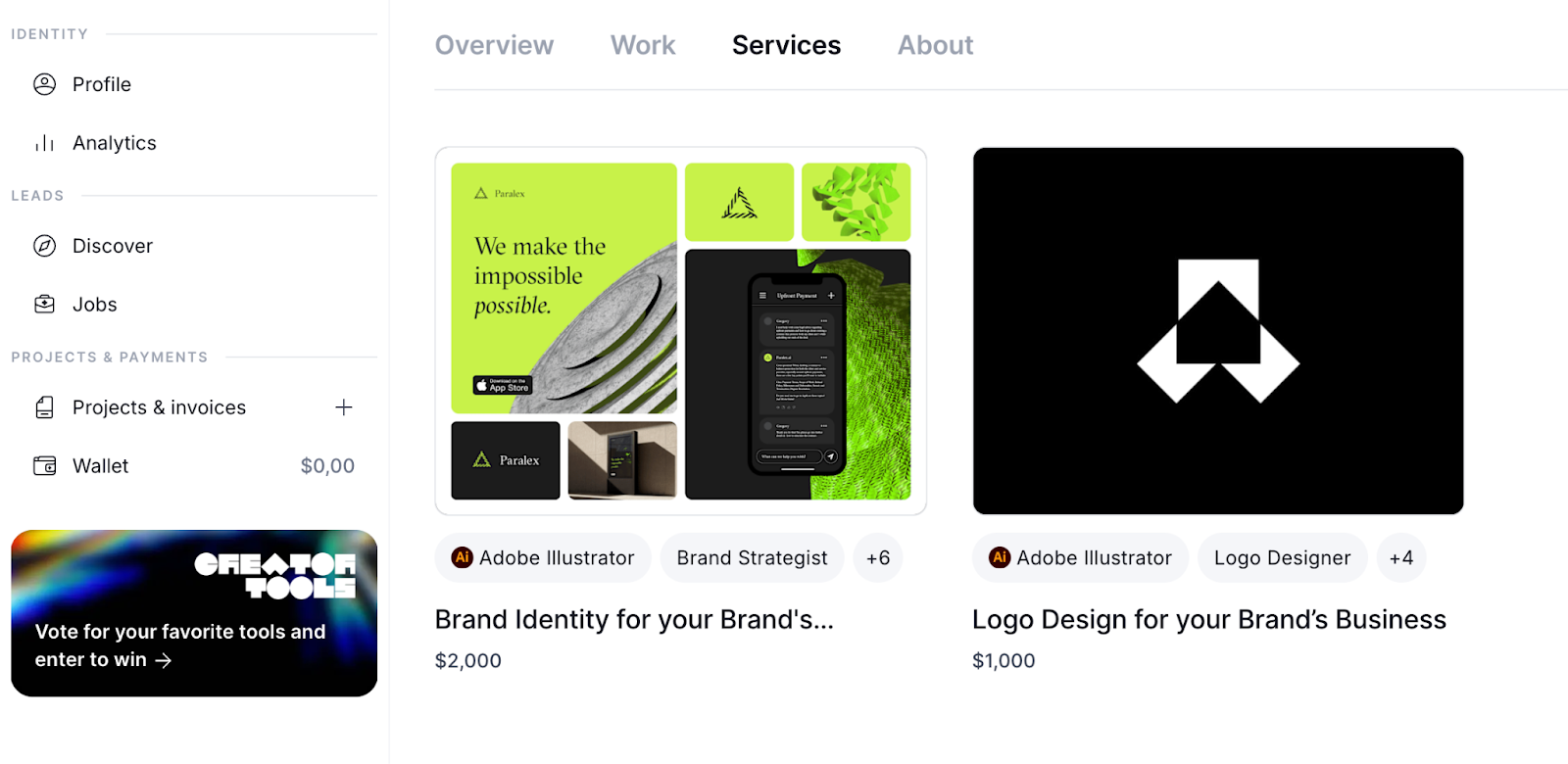The width and height of the screenshot is (1568, 764).
Task: Select the Discover compass icon
Action: (x=45, y=246)
